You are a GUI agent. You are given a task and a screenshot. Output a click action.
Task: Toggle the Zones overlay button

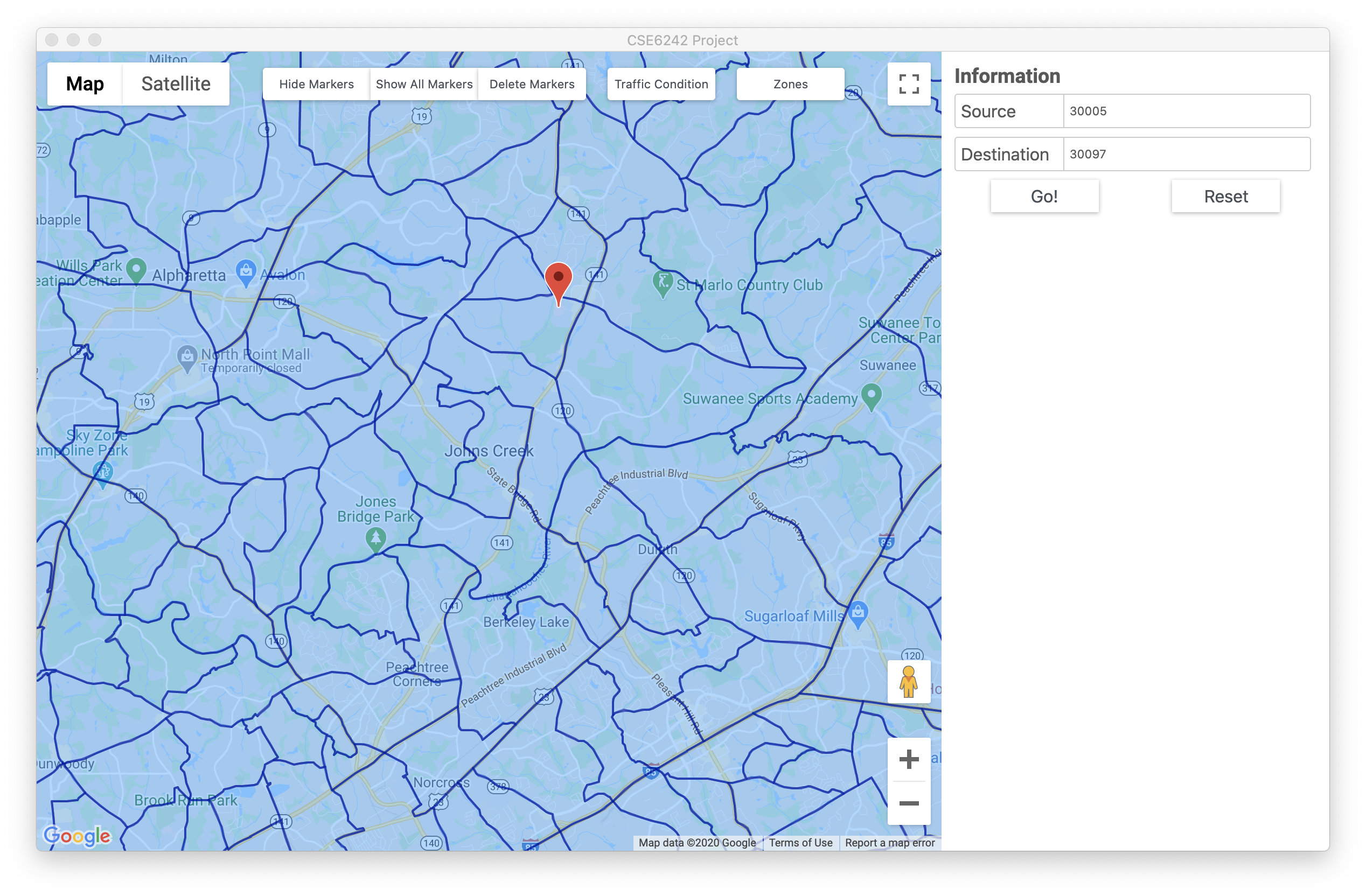click(x=790, y=85)
